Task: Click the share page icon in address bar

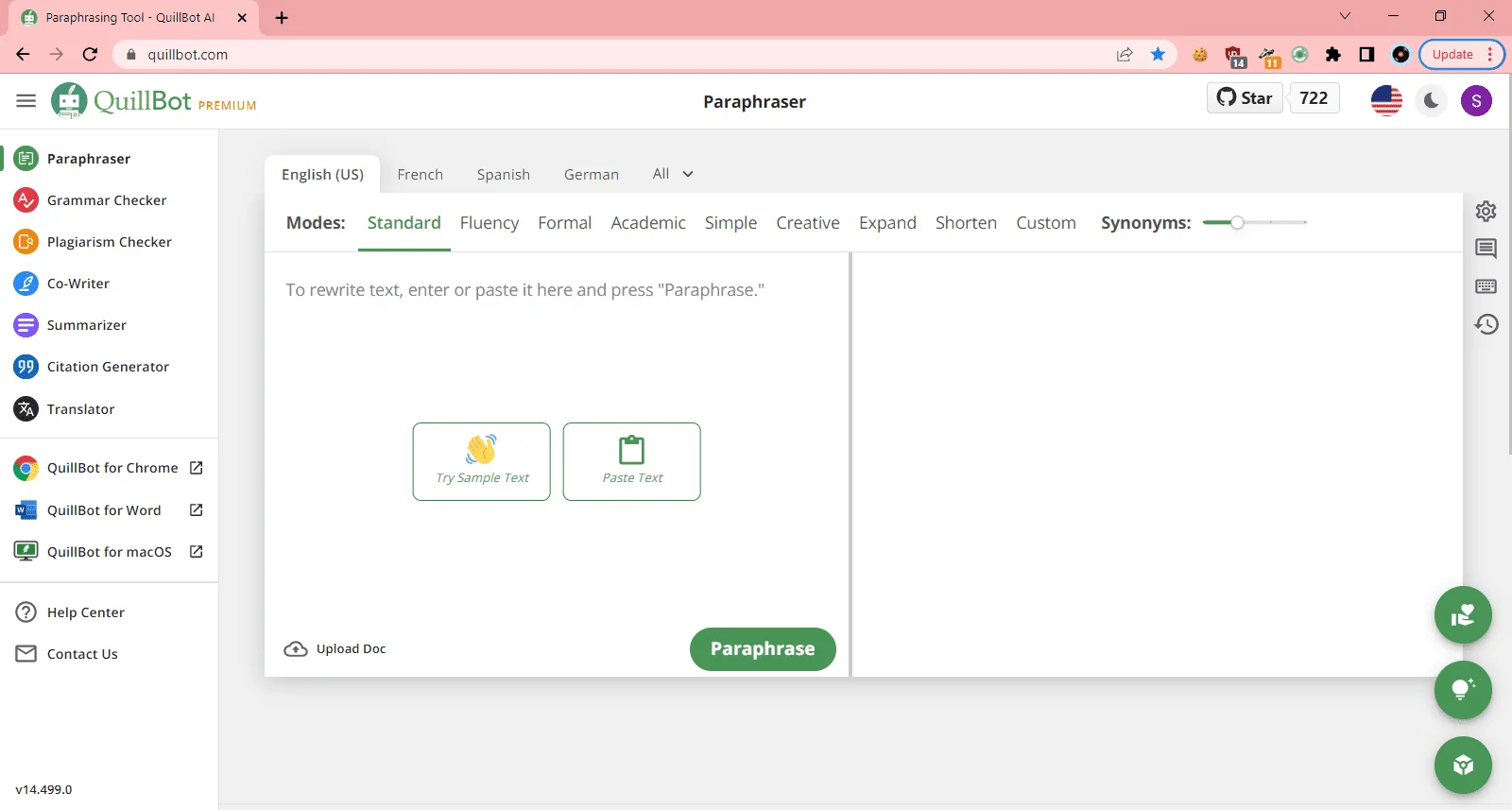Action: 1125,54
